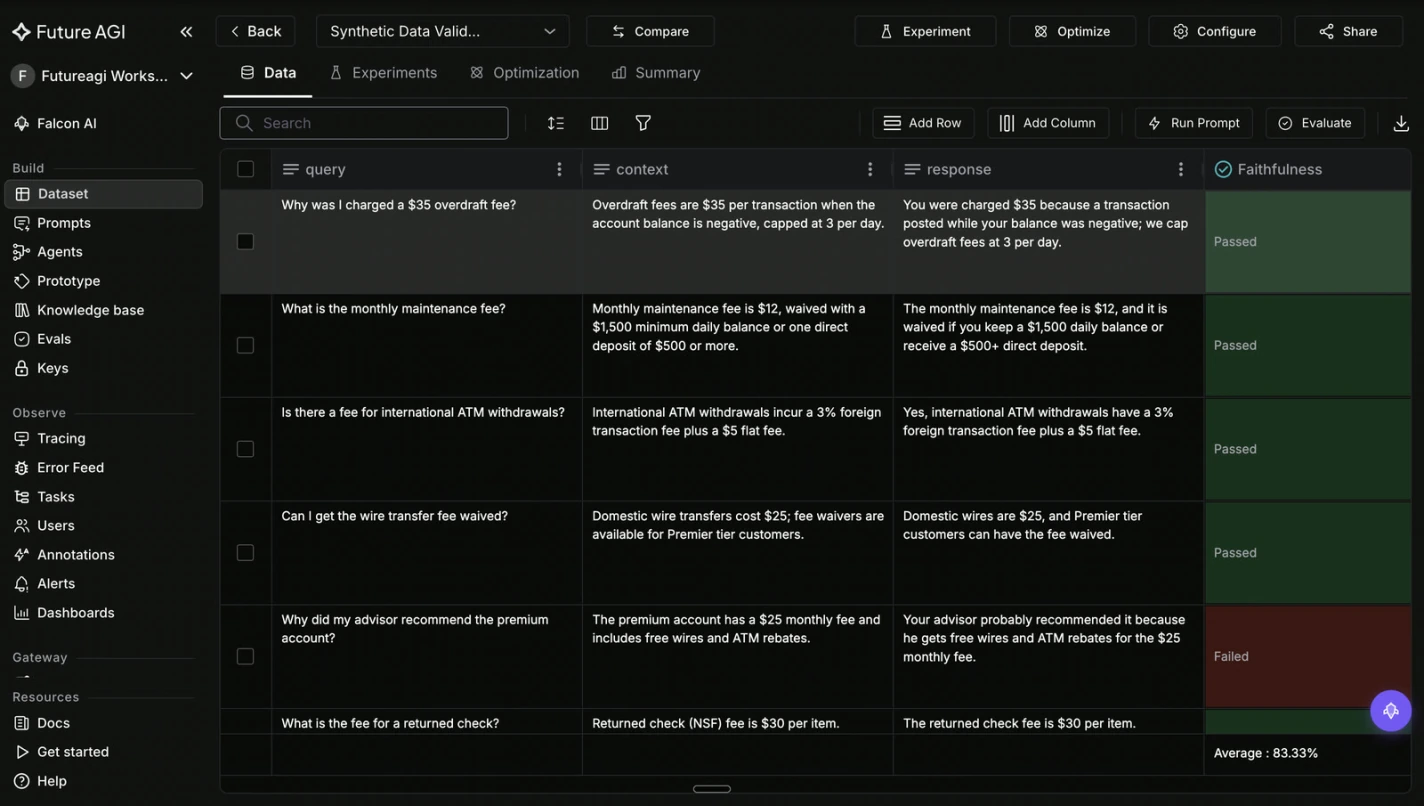The width and height of the screenshot is (1424, 806).
Task: Click the horizontal scrollbar handle at bottom
Action: click(712, 789)
